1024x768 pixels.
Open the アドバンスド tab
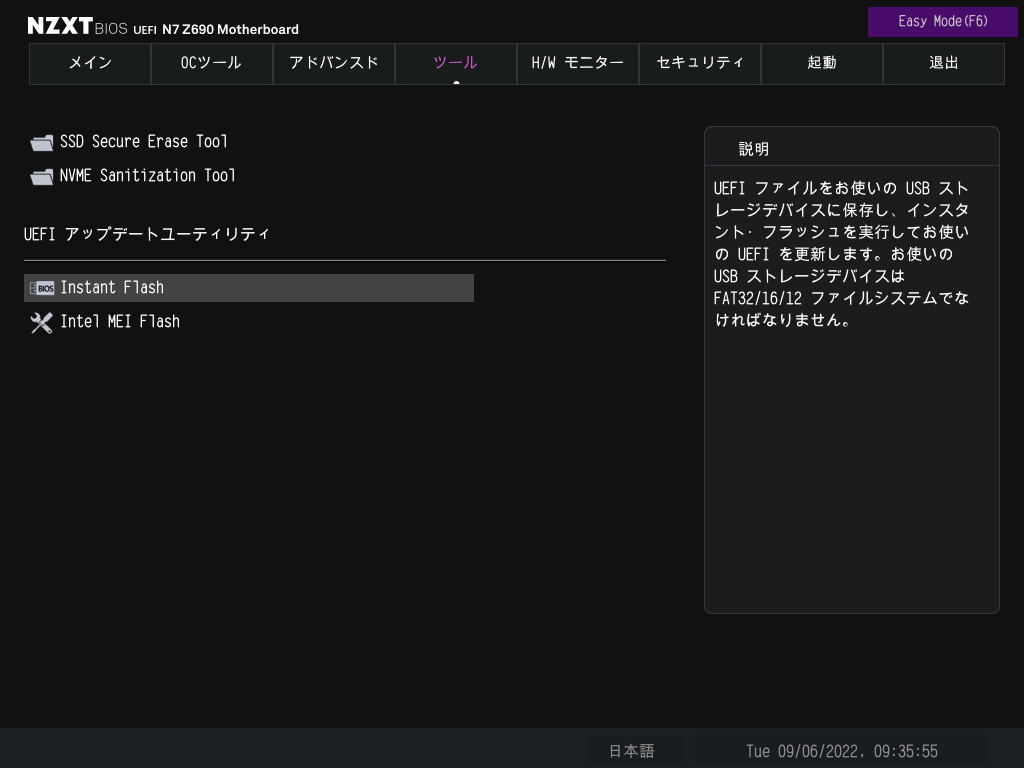click(x=334, y=63)
